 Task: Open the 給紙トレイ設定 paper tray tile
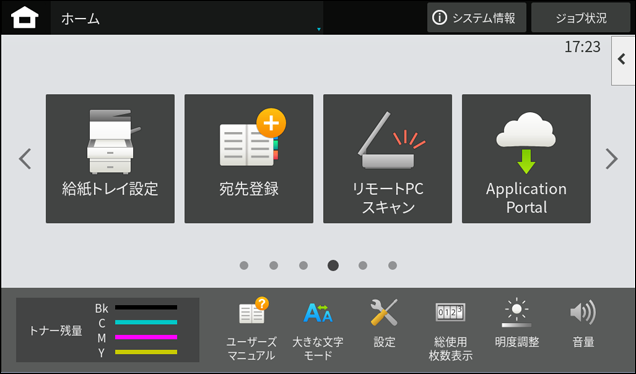pos(110,159)
